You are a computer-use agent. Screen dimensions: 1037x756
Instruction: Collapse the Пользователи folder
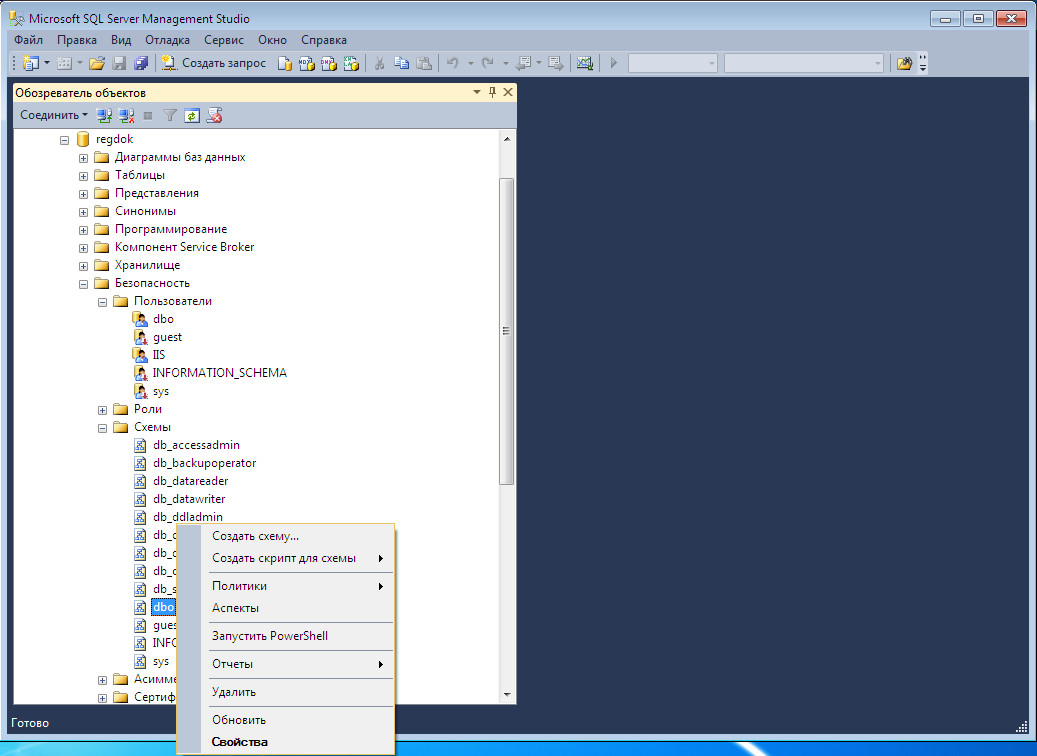tap(103, 302)
